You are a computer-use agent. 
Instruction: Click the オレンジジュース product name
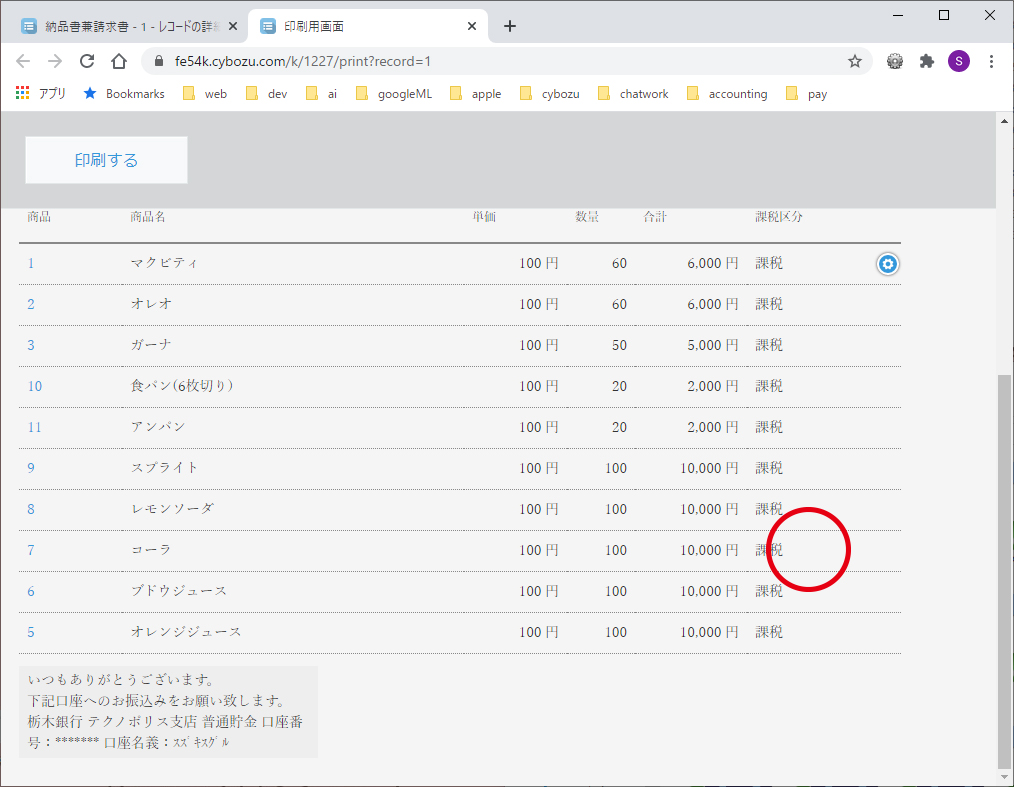(186, 632)
